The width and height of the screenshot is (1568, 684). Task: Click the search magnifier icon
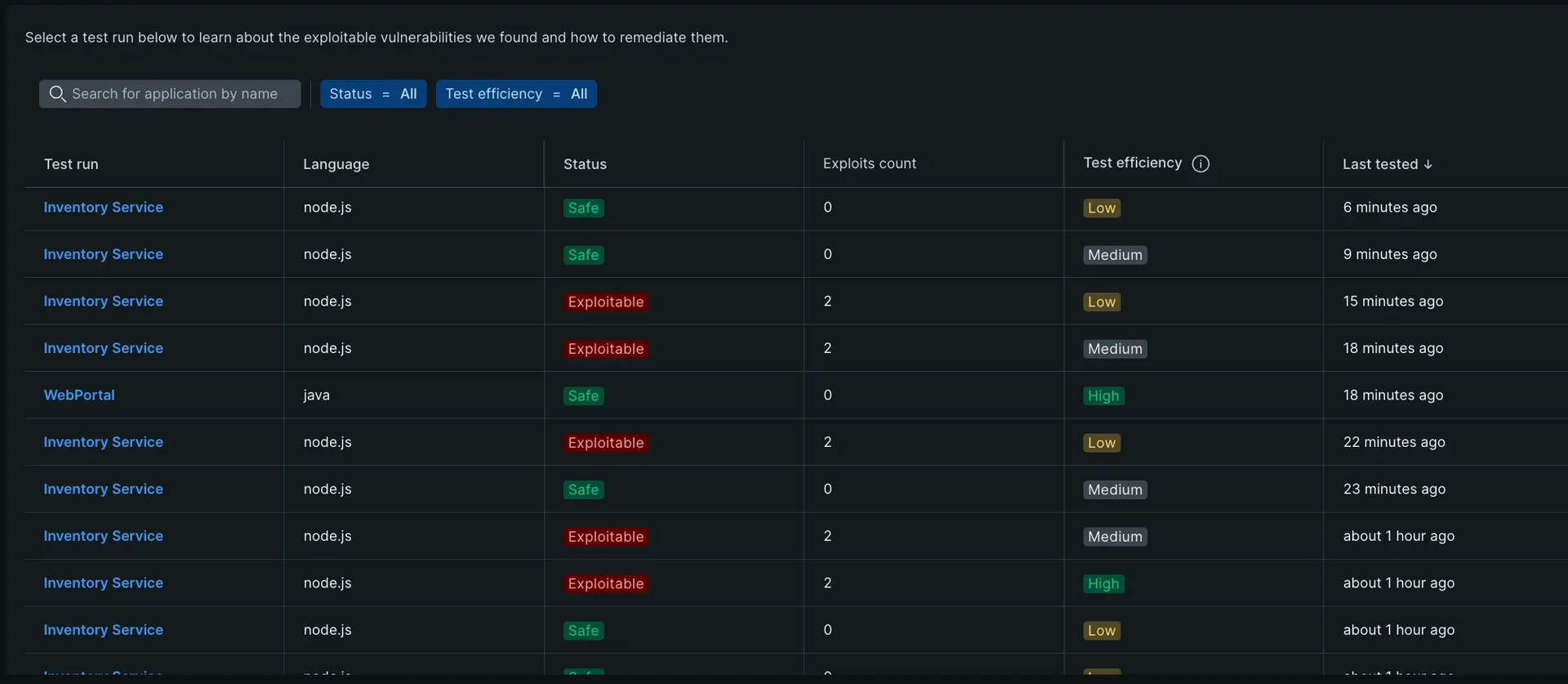pyautogui.click(x=57, y=94)
